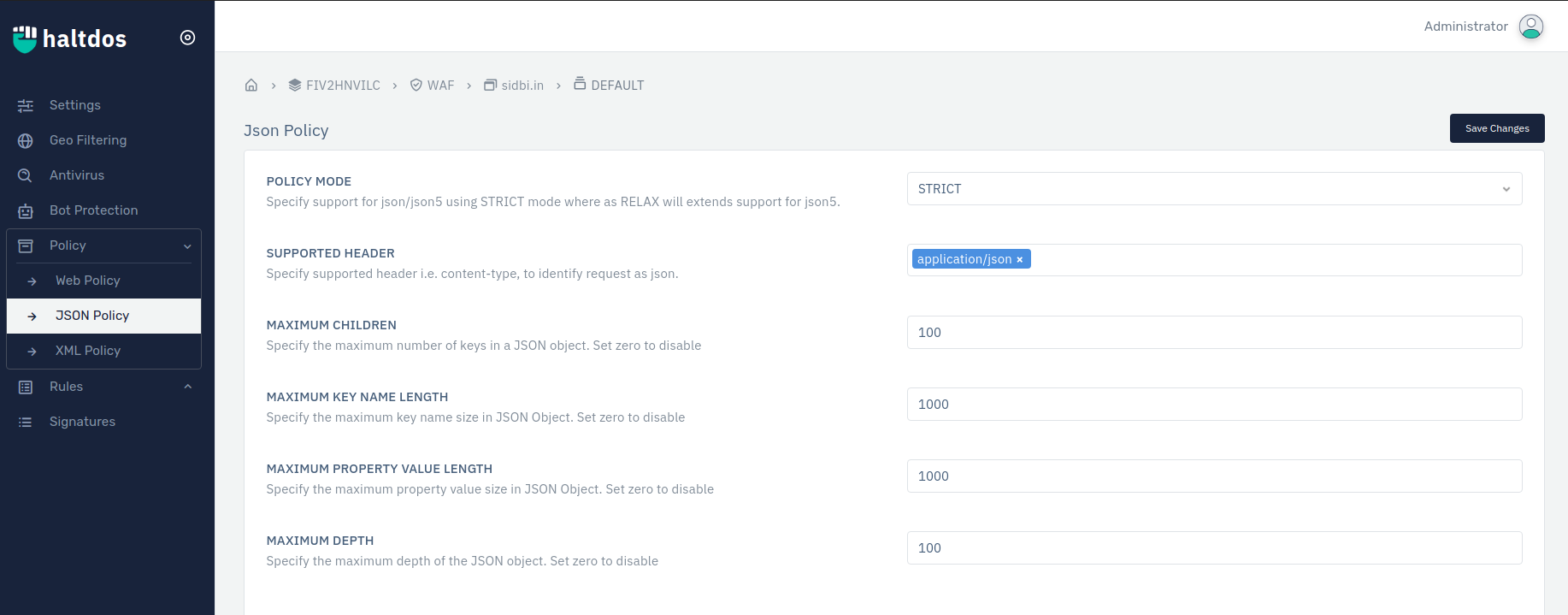This screenshot has width=1568, height=615.
Task: Click the Policy archive icon
Action: click(26, 245)
